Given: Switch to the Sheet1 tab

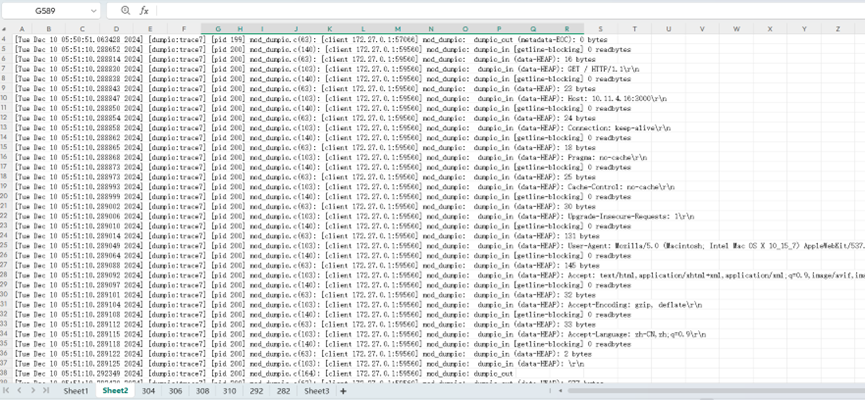Looking at the screenshot, I should [76, 392].
